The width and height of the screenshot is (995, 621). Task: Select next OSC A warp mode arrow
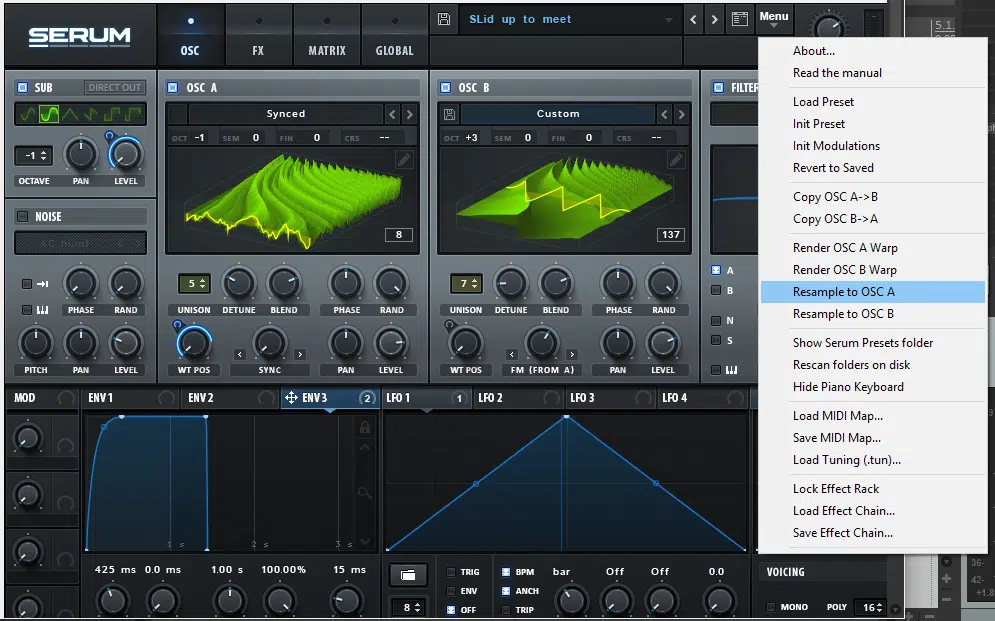(300, 355)
